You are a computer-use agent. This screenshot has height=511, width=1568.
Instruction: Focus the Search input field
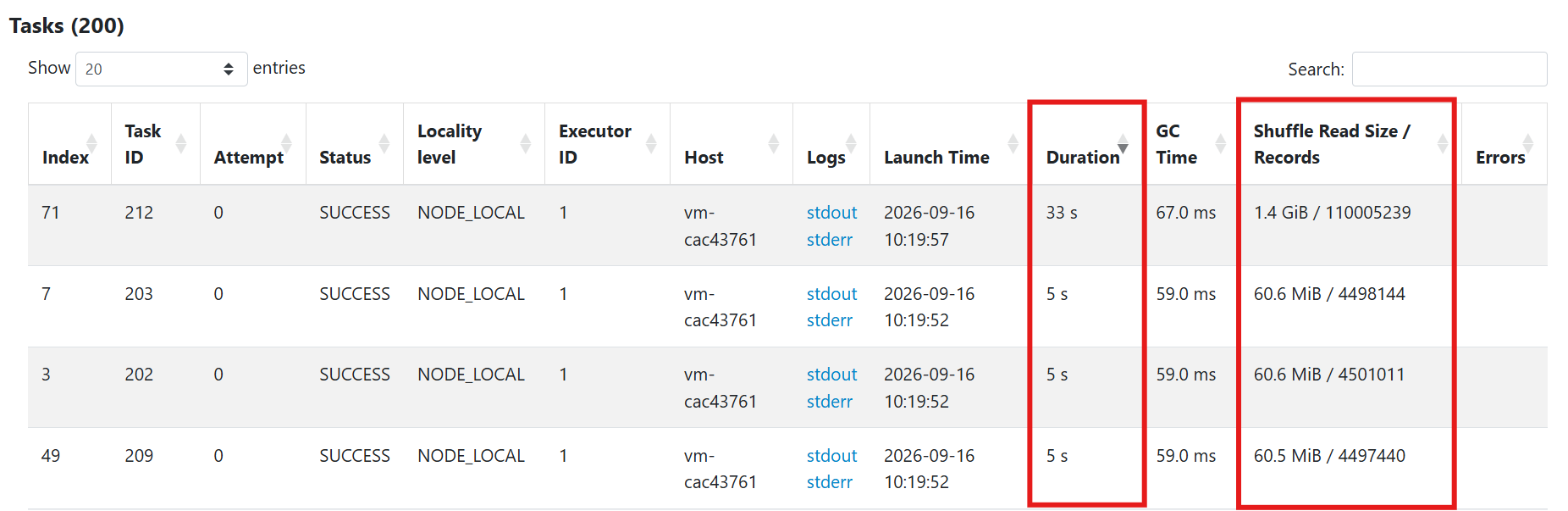[x=1449, y=69]
